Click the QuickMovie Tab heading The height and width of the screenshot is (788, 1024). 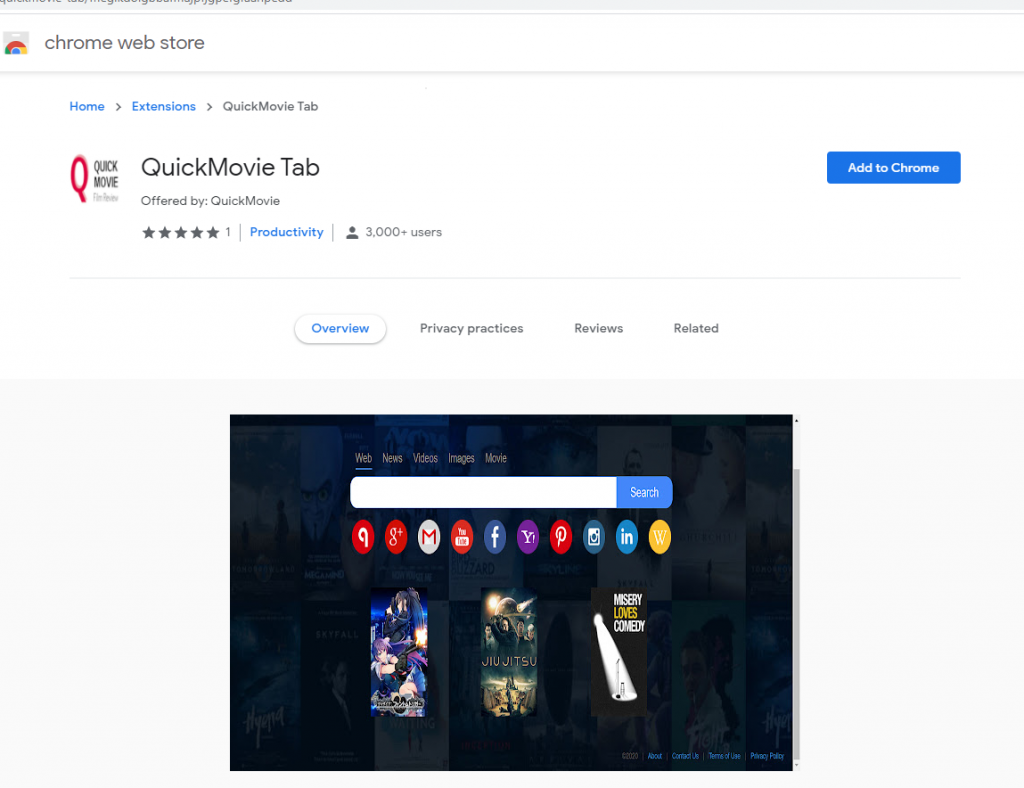click(x=231, y=168)
